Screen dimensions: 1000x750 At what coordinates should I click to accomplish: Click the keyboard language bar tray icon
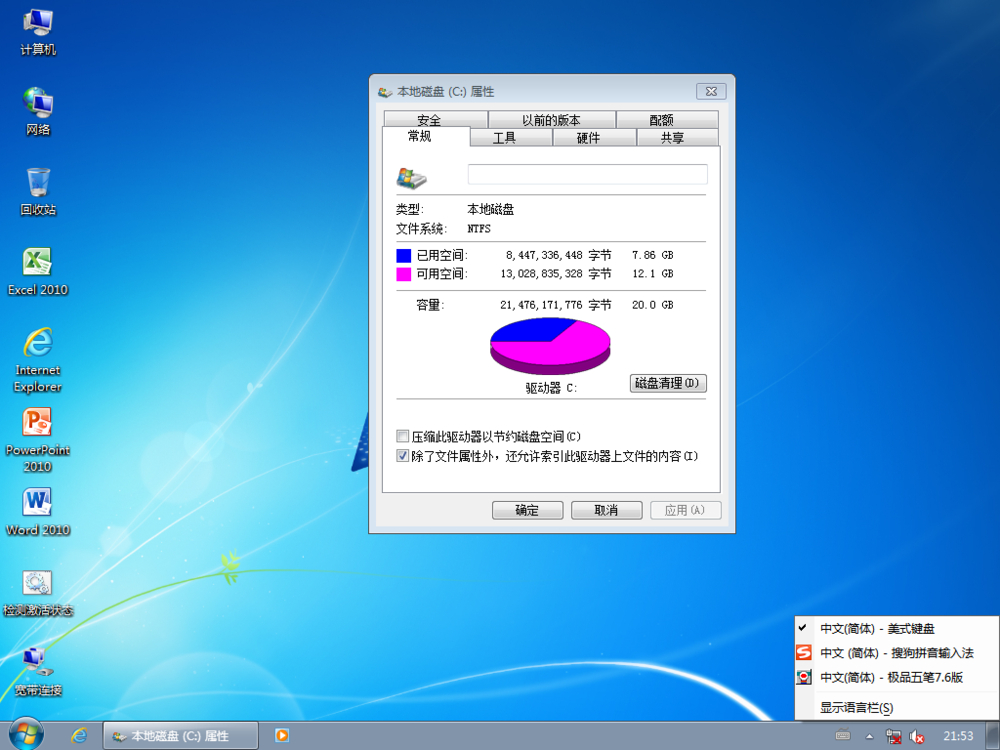point(842,735)
